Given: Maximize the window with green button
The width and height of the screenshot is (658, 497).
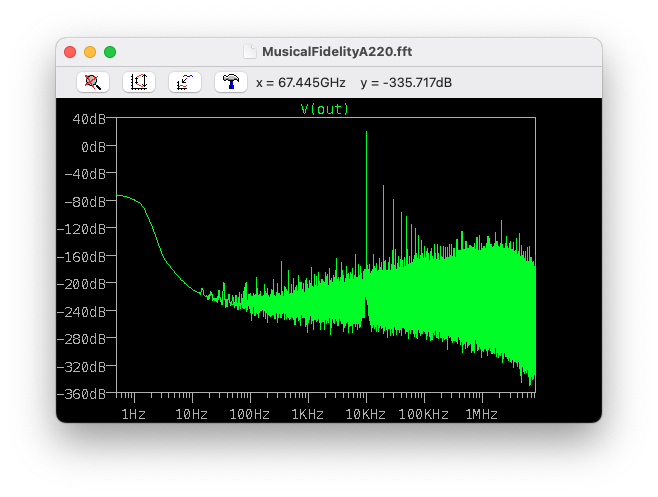Looking at the screenshot, I should pyautogui.click(x=110, y=52).
